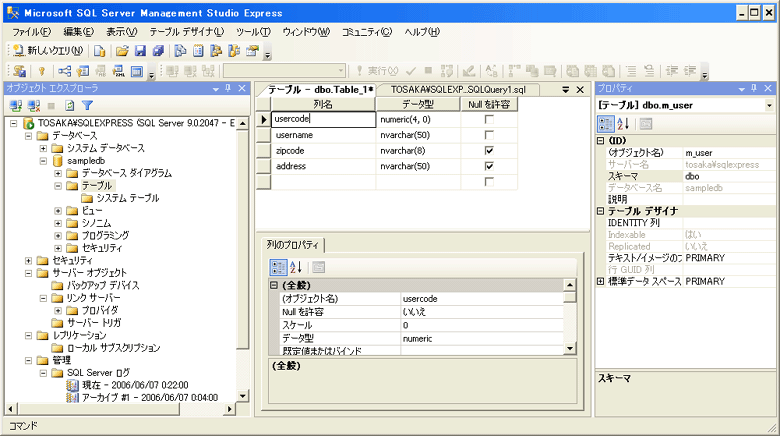Click Alphabetical sort icon in column properties pane
Screen dimensions: 780x436
click(296, 267)
